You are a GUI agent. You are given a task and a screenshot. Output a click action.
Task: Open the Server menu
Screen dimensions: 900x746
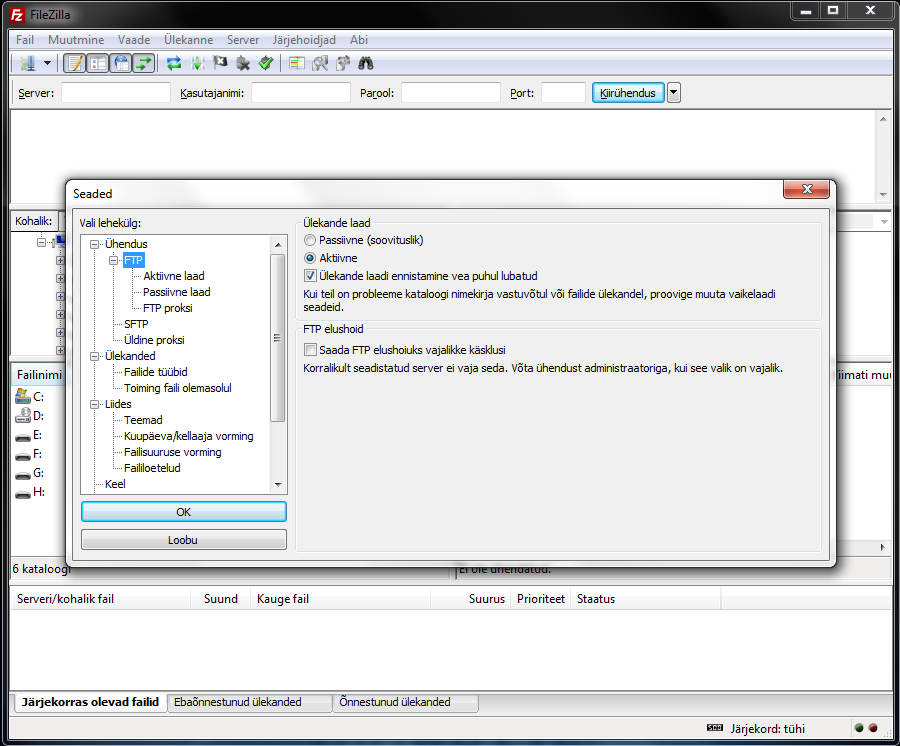(x=243, y=40)
